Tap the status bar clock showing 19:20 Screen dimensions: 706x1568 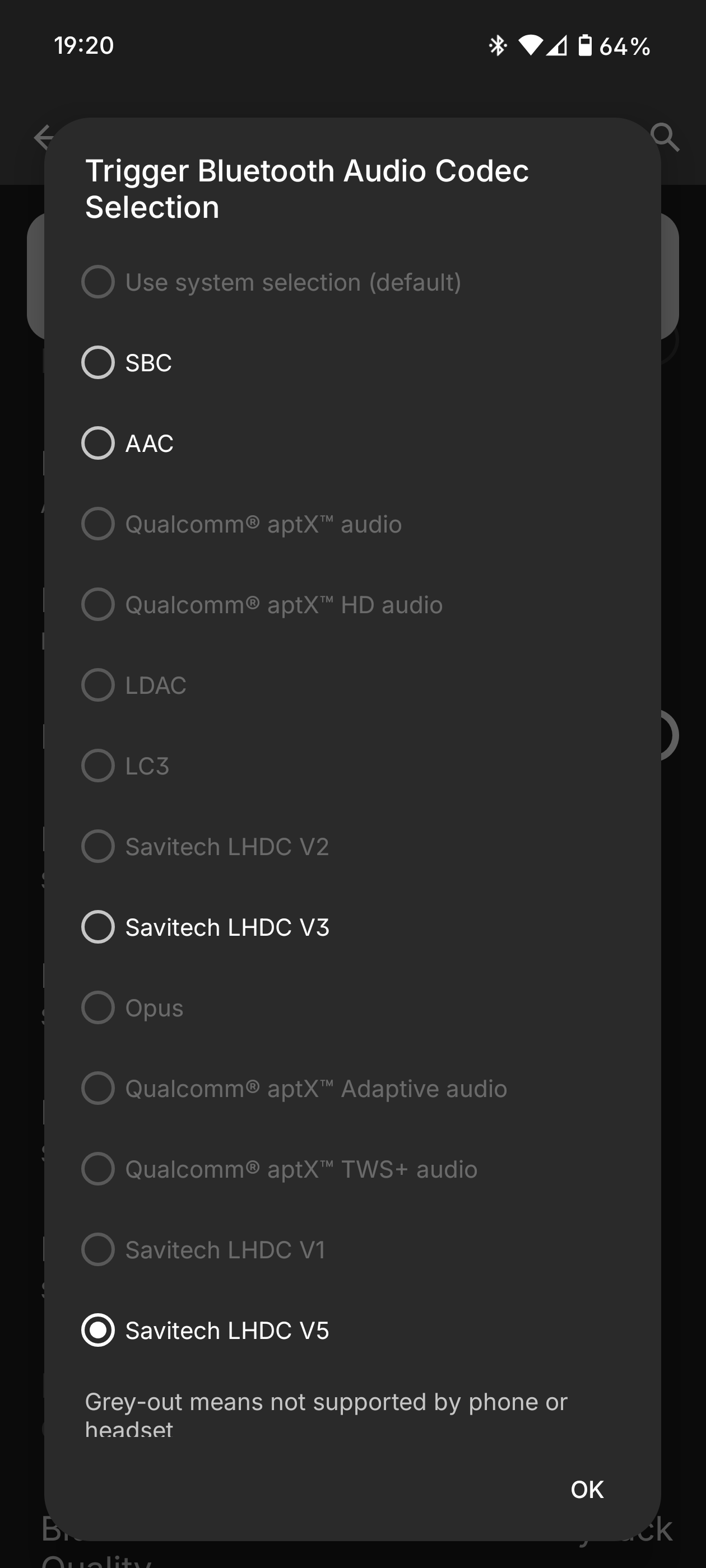(x=84, y=46)
